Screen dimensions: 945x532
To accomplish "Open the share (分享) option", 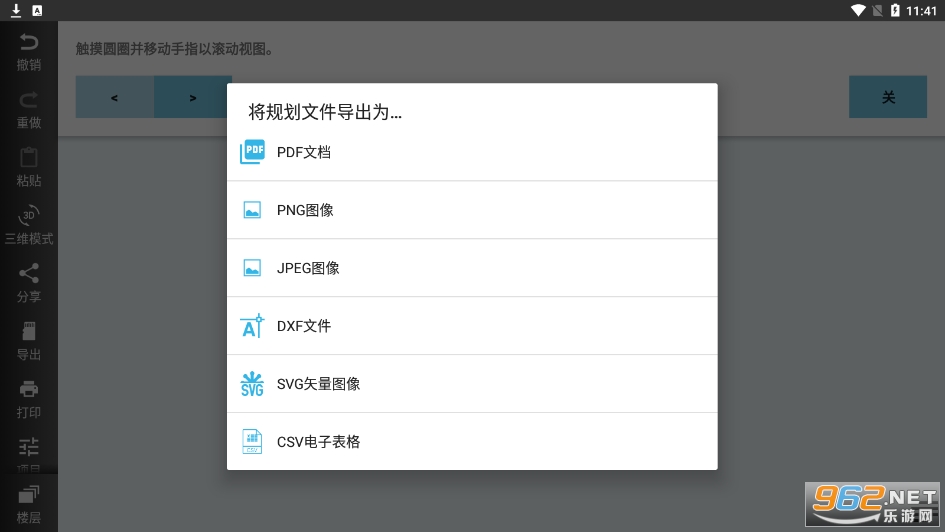I will tap(29, 273).
